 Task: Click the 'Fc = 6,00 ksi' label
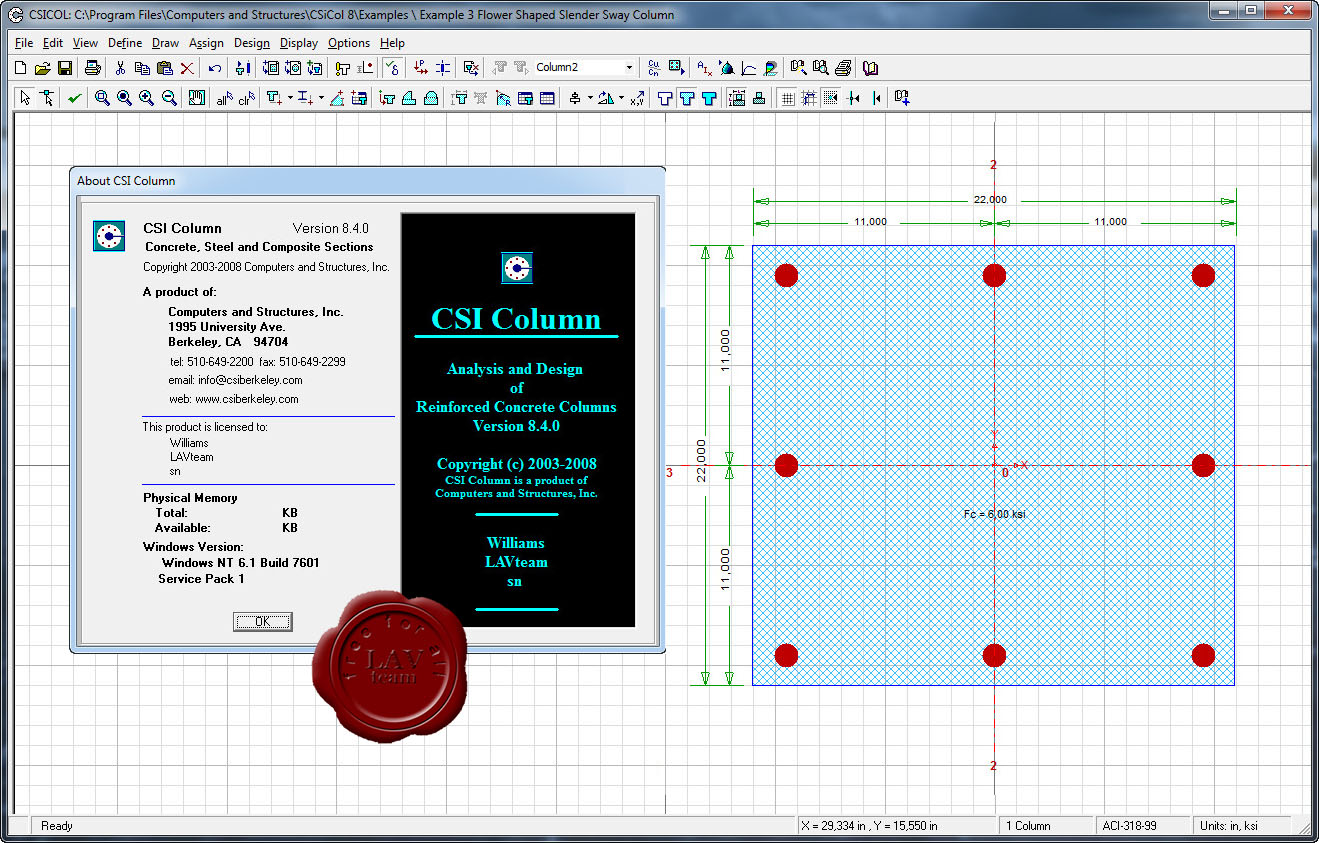coord(994,514)
